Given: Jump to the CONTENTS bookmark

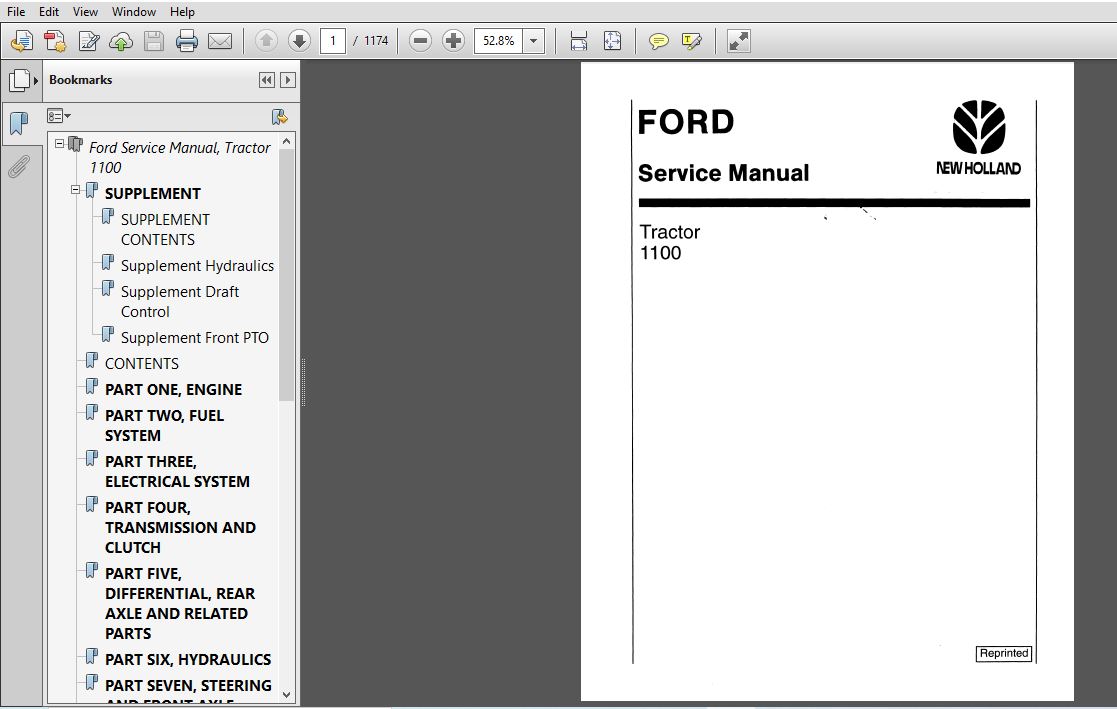Looking at the screenshot, I should point(142,363).
